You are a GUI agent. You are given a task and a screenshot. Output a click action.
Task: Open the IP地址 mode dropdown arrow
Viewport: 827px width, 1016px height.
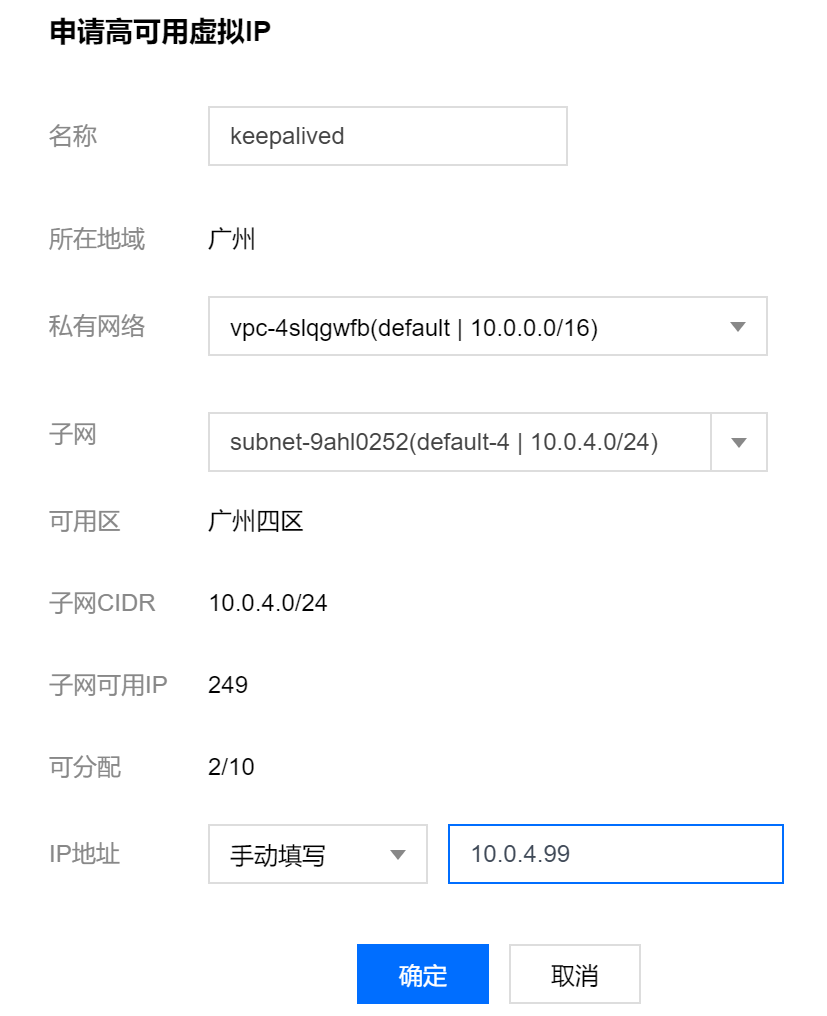[399, 854]
